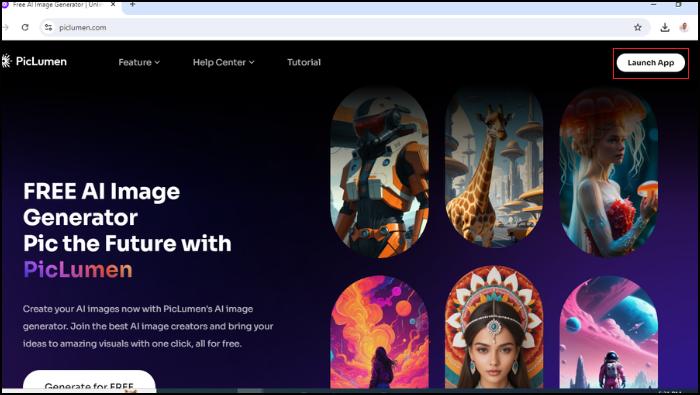Click the Launch App button
Screen dimensions: 700x395
650,63
